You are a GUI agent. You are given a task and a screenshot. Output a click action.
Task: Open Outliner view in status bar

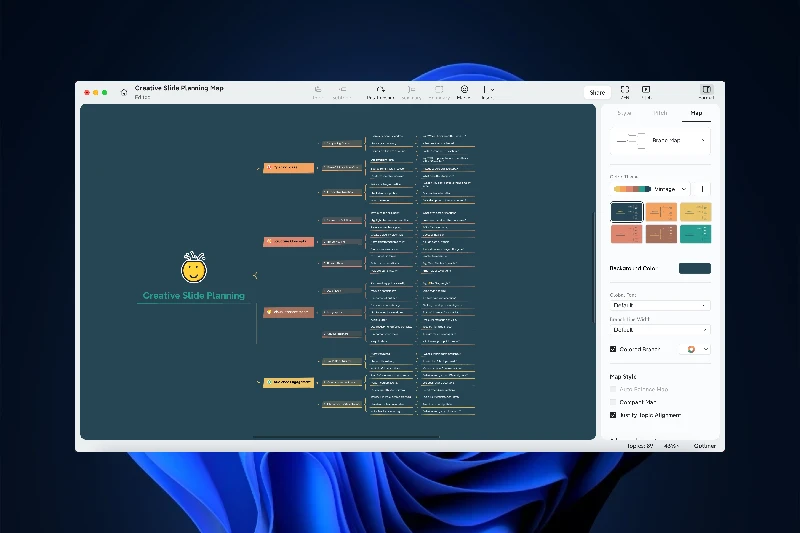(x=706, y=445)
